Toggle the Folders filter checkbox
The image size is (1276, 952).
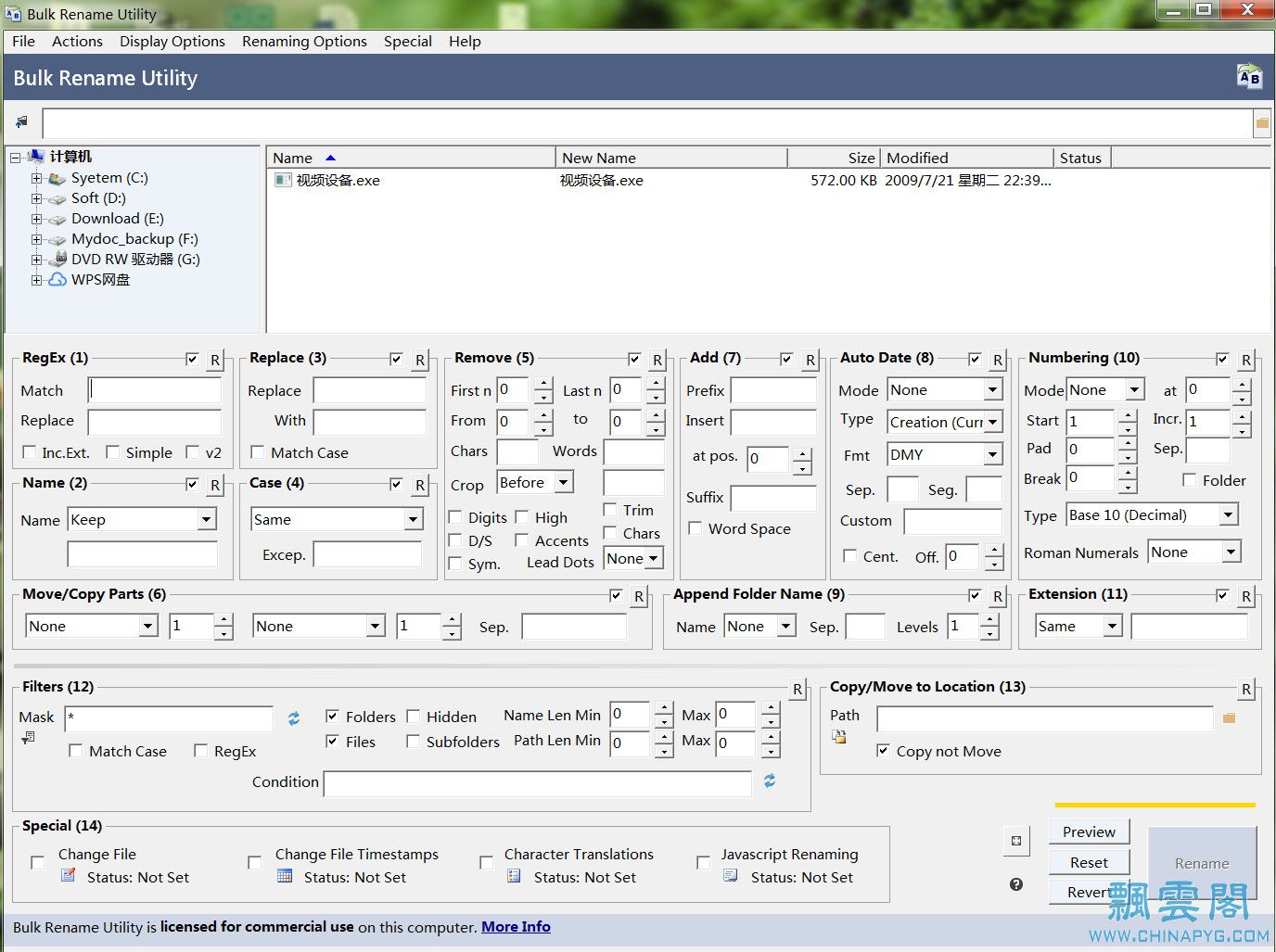point(332,716)
